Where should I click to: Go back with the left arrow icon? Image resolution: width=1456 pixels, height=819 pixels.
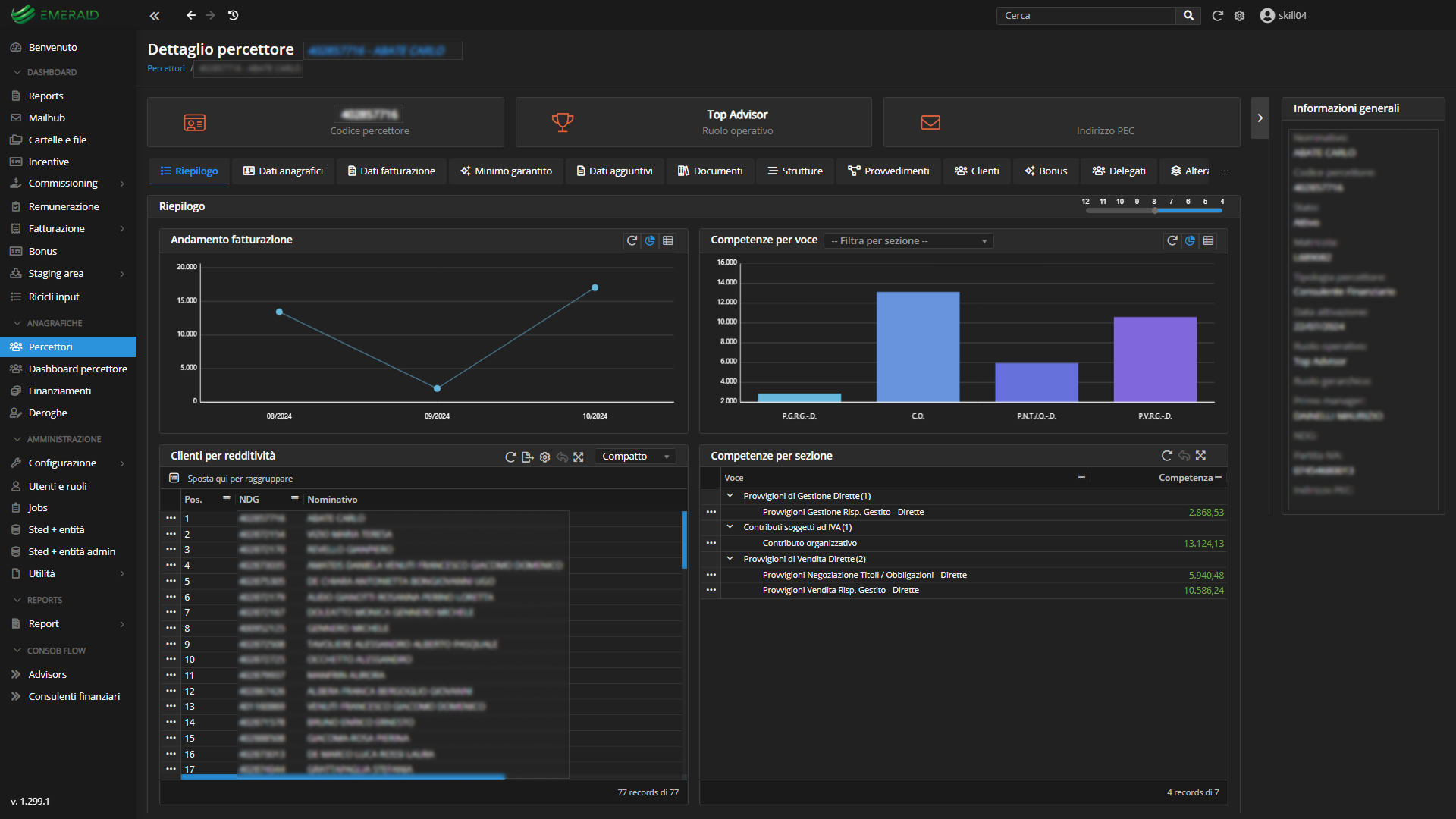coord(191,15)
